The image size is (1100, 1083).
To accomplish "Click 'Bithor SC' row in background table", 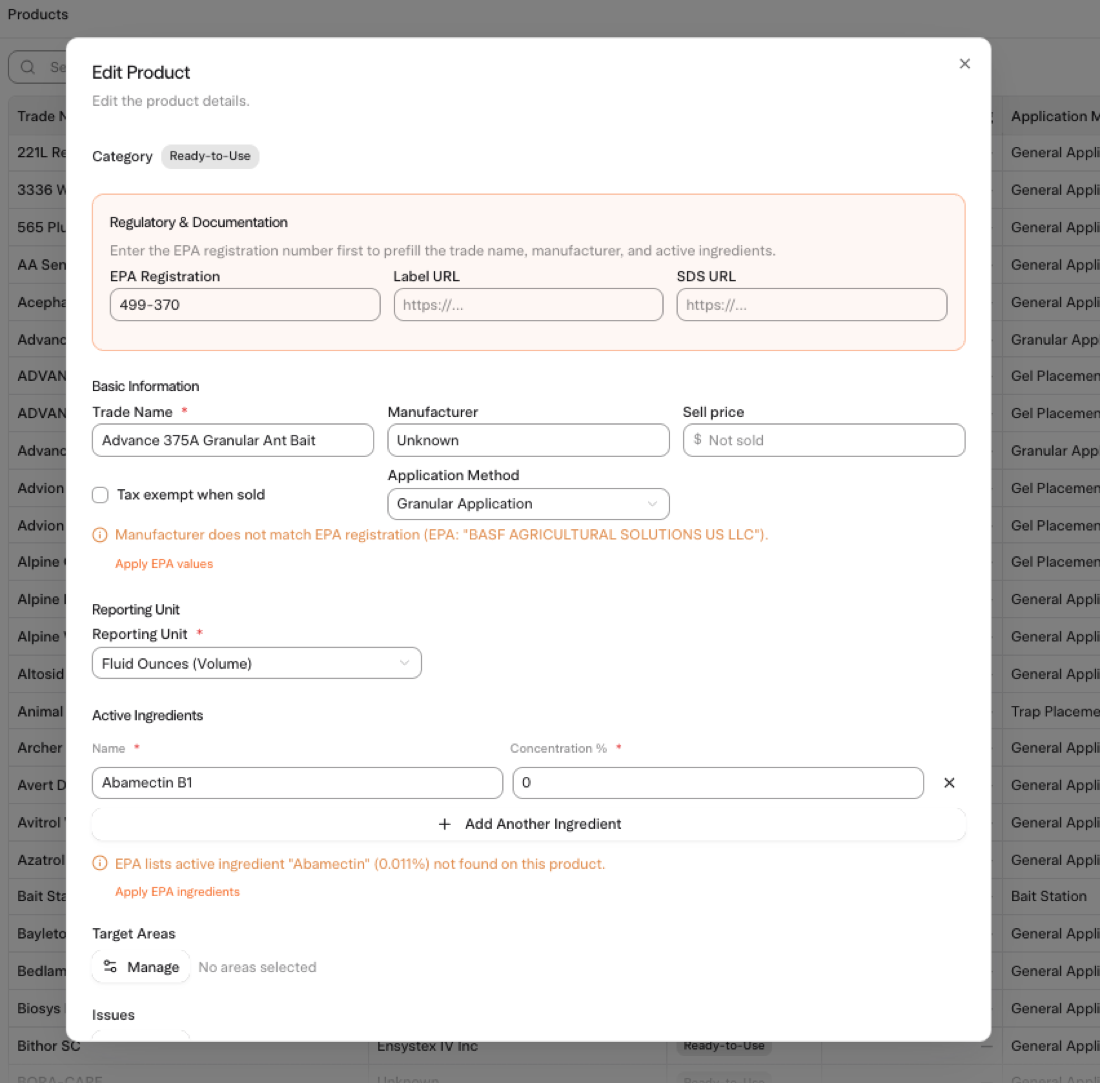I will point(48,1046).
